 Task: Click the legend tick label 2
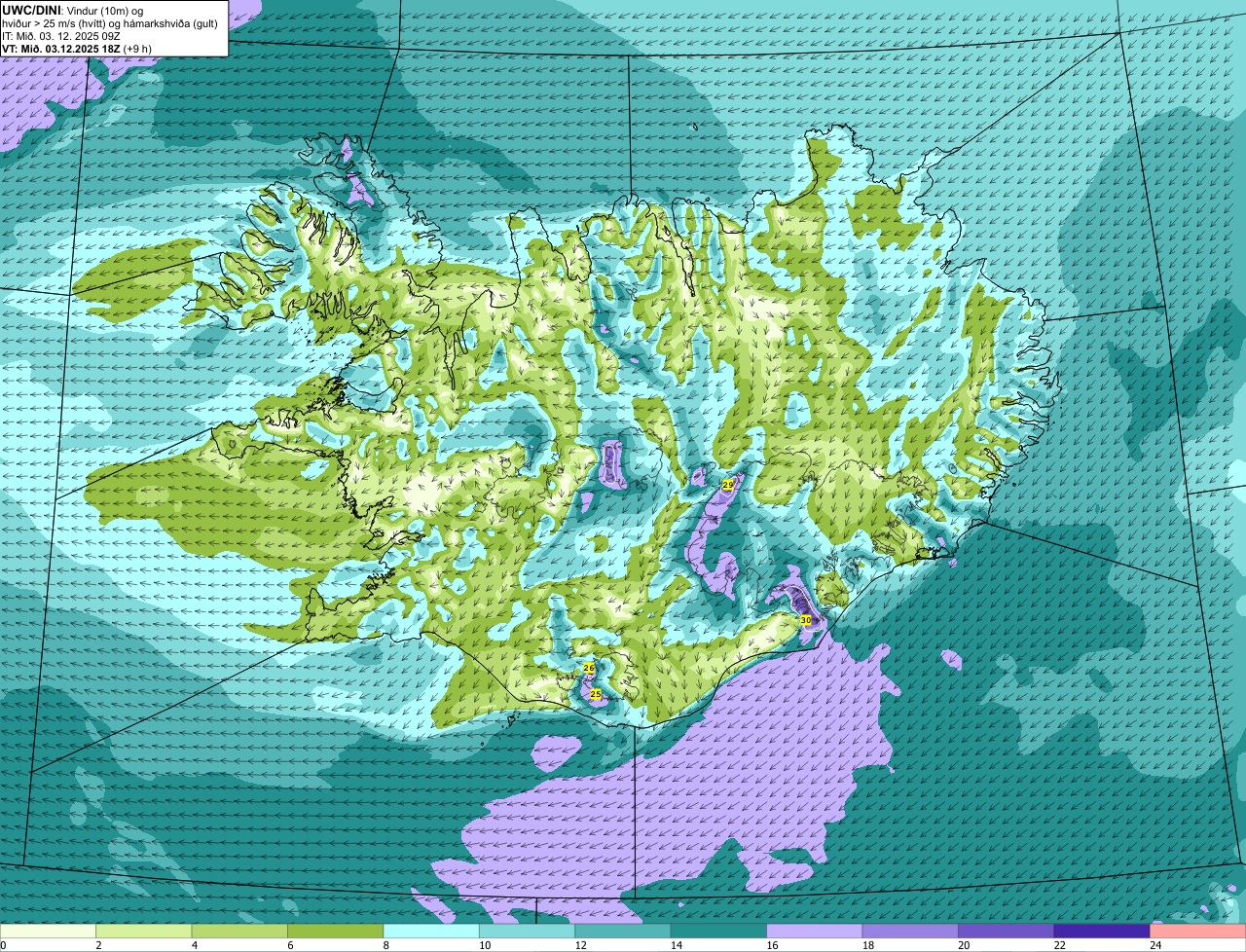pos(98,945)
